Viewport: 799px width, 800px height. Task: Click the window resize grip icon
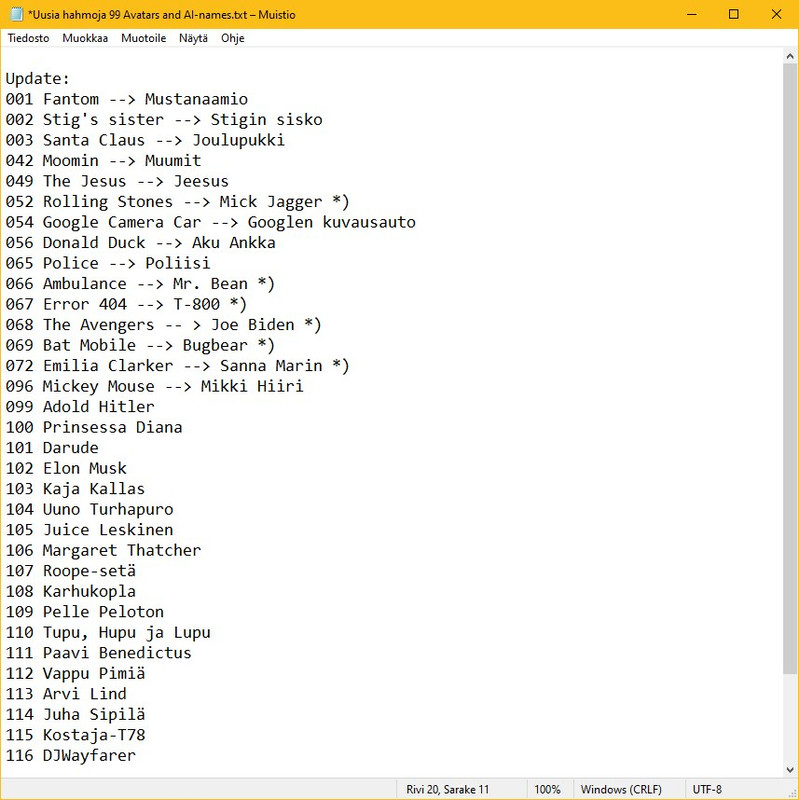(x=792, y=793)
